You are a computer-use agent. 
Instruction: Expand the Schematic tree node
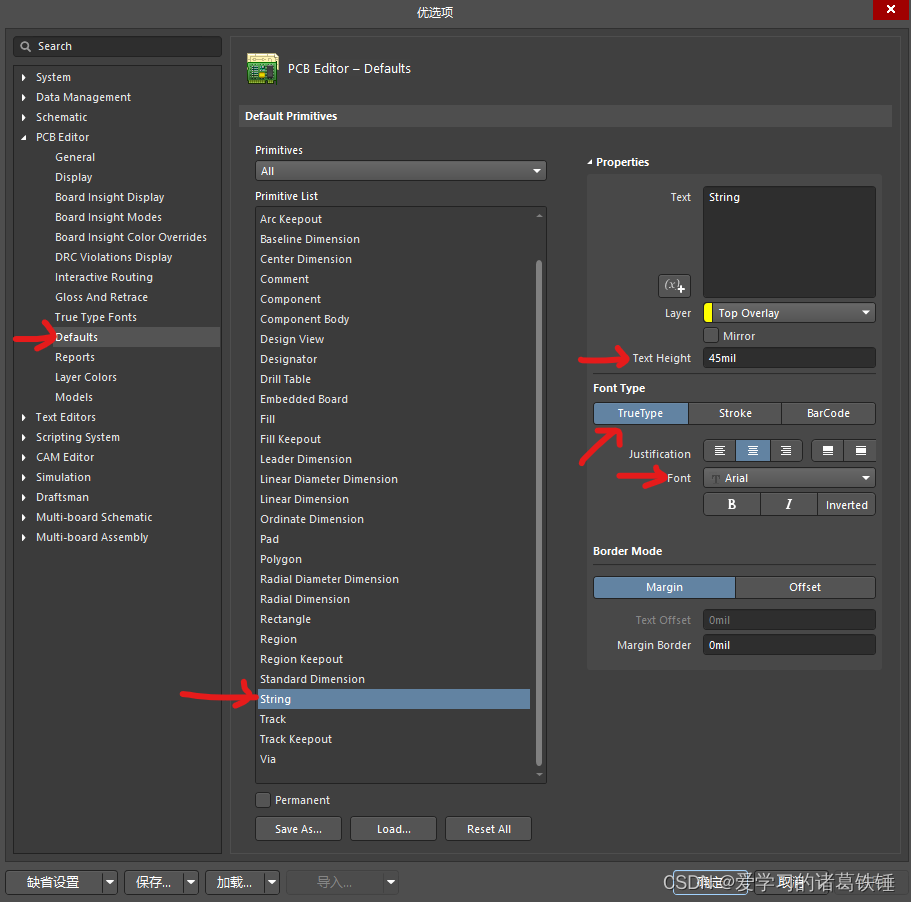tap(24, 117)
